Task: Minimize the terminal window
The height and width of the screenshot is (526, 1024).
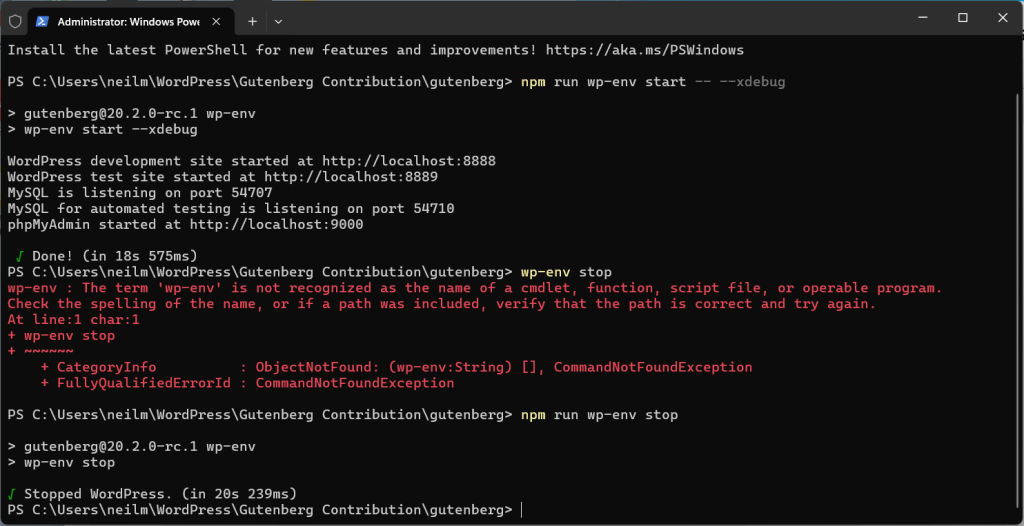Action: tap(919, 18)
